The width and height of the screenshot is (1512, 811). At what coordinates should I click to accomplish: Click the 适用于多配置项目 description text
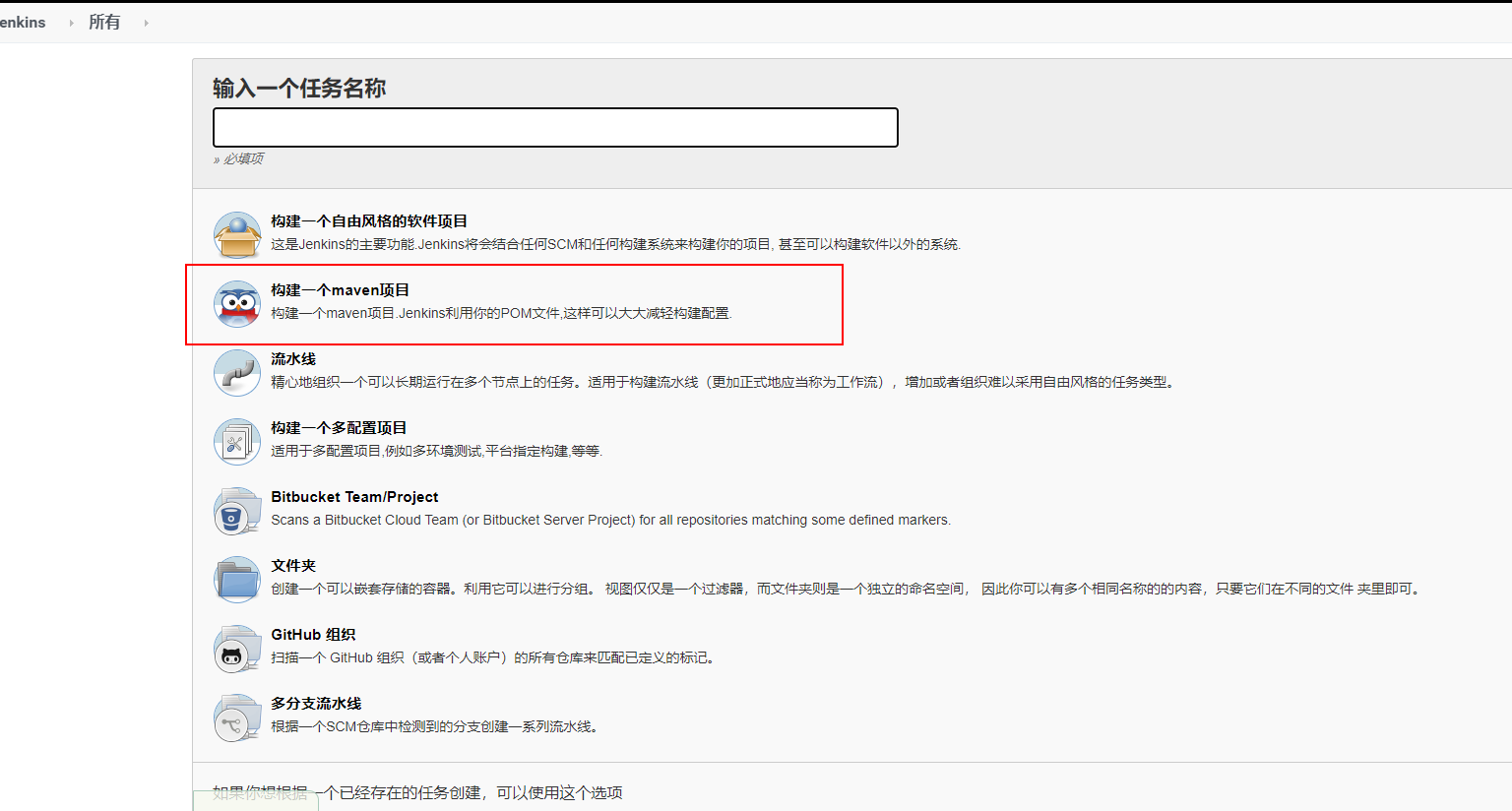pos(437,451)
